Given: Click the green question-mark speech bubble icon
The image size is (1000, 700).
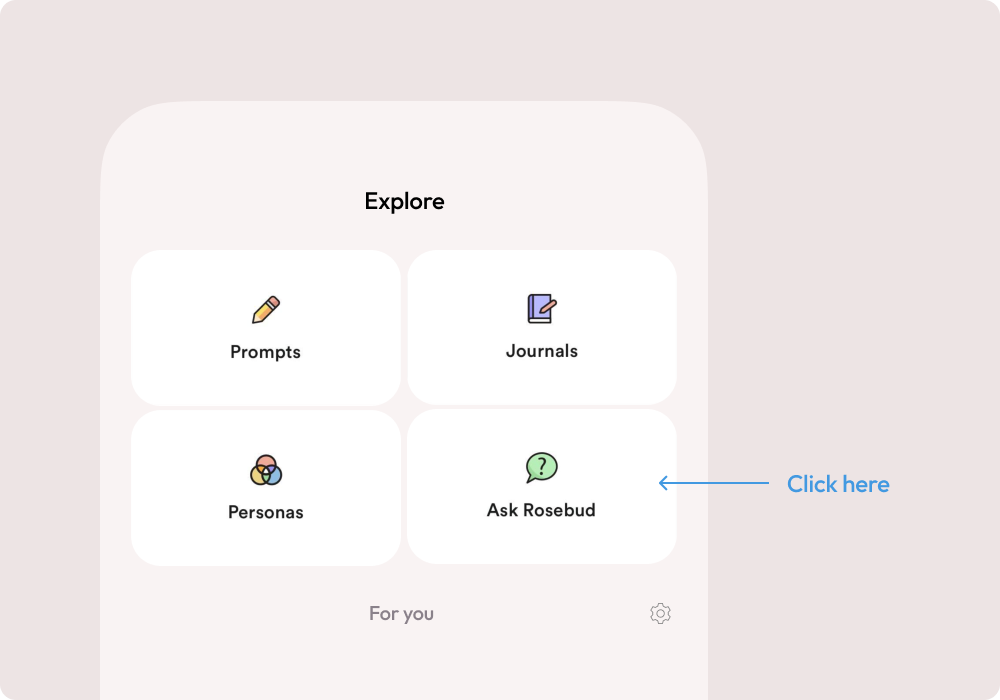Looking at the screenshot, I should (541, 467).
